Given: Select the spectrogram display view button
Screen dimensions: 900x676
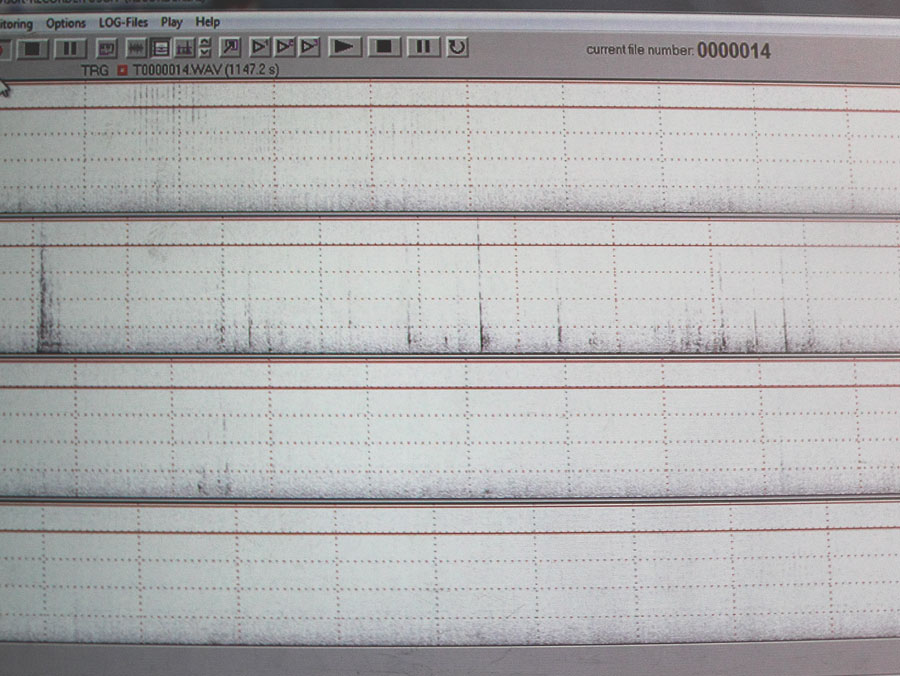Looking at the screenshot, I should pos(160,48).
